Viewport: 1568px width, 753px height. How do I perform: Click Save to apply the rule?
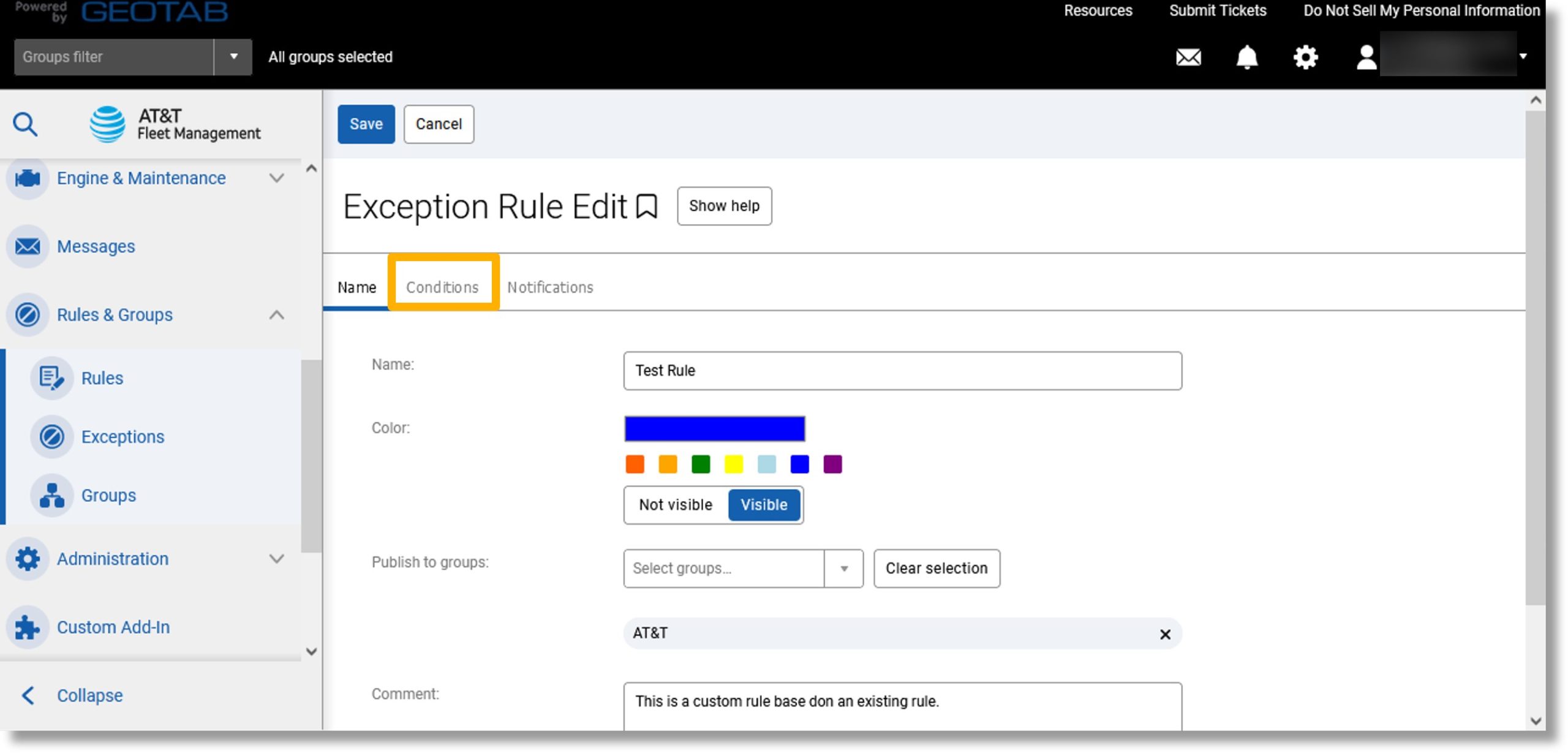tap(366, 123)
